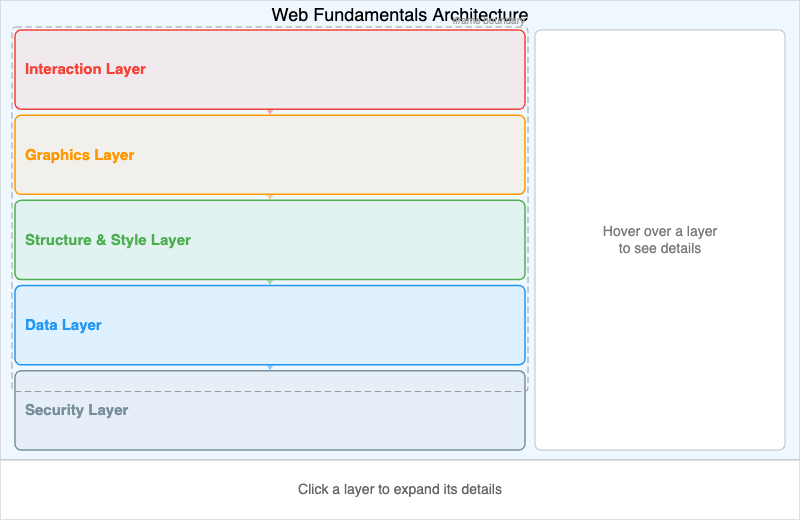
Task: Click the 'Click a layer to expand' footer text
Action: point(399,489)
